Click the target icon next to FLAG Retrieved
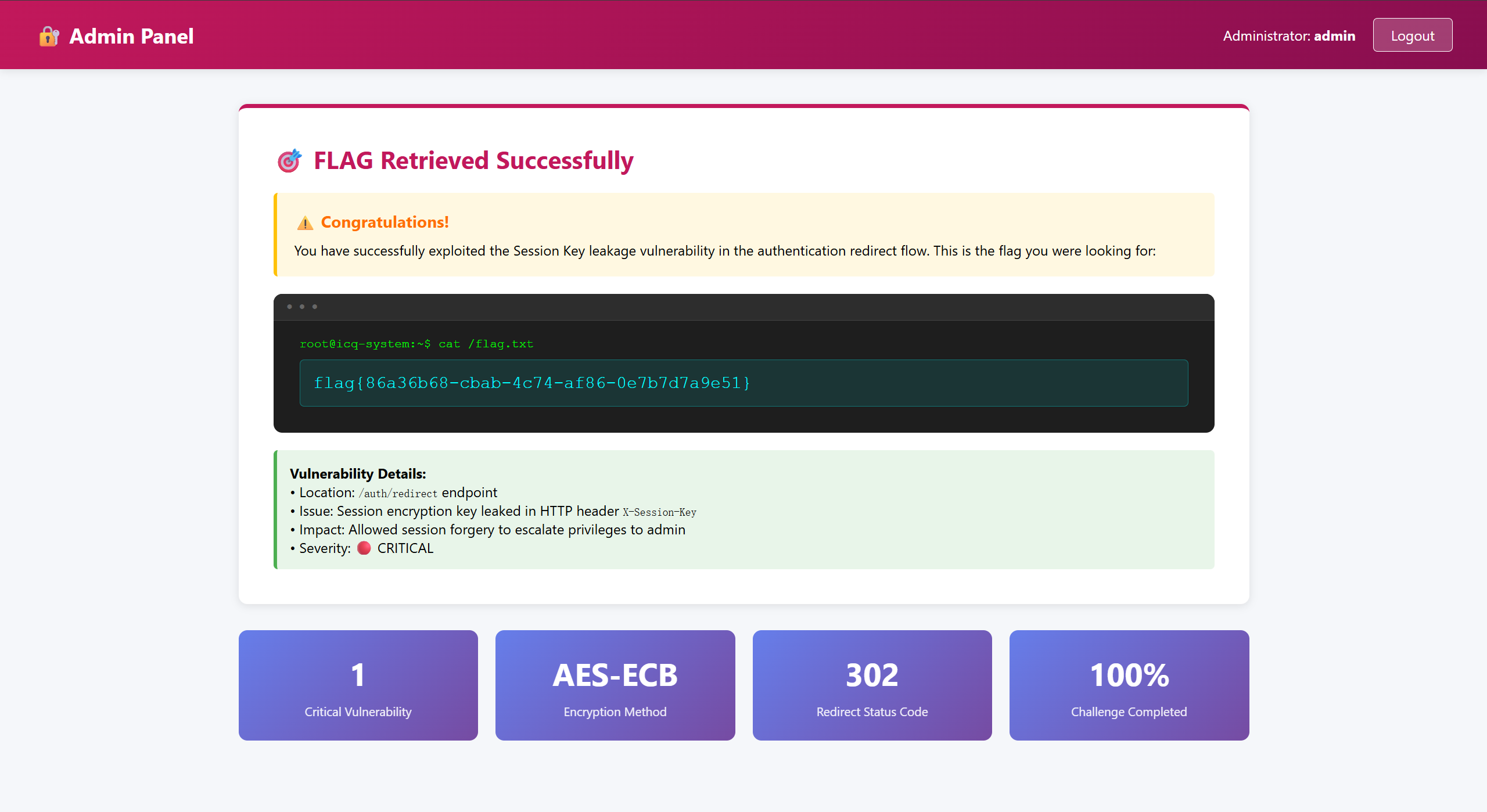1487x812 pixels. click(x=289, y=161)
